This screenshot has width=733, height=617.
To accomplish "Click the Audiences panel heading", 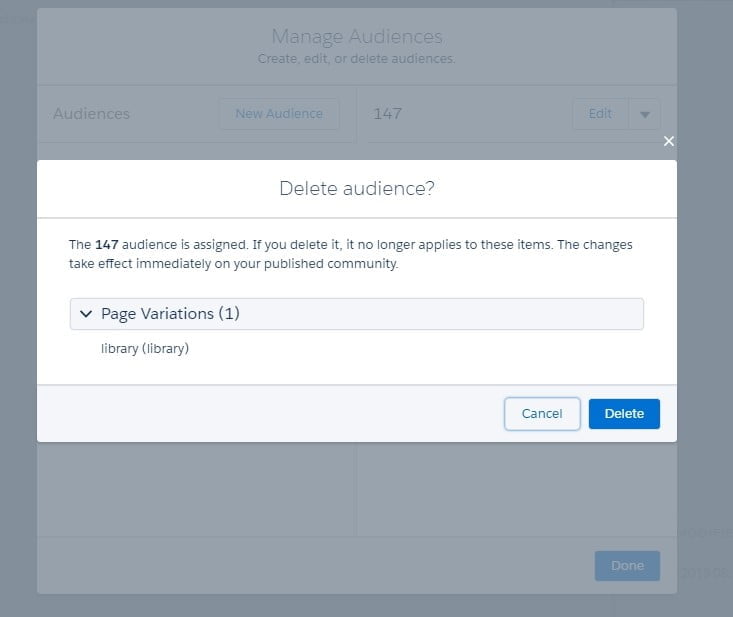I will 91,114.
